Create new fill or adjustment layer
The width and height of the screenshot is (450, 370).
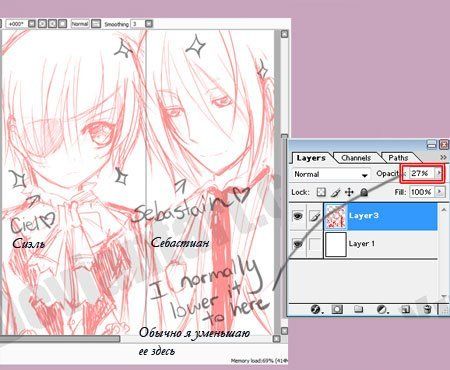(382, 309)
